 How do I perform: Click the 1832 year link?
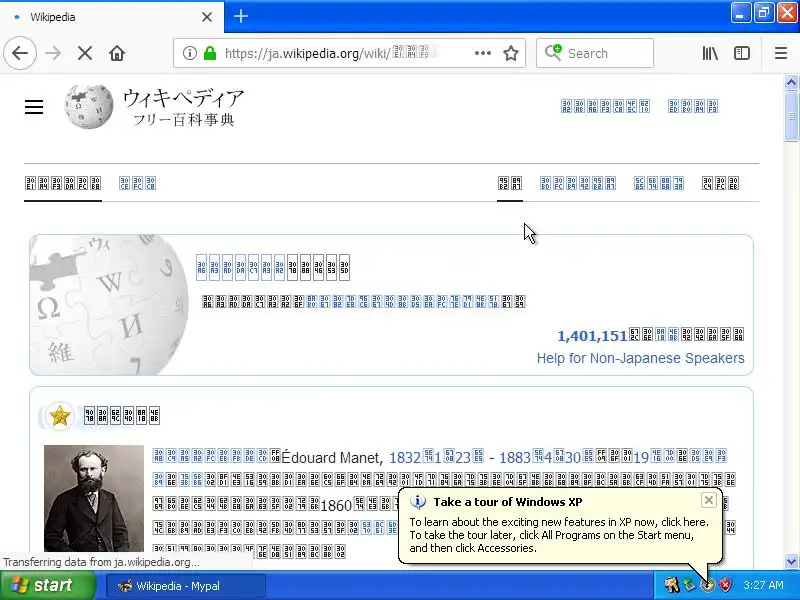[x=405, y=457]
